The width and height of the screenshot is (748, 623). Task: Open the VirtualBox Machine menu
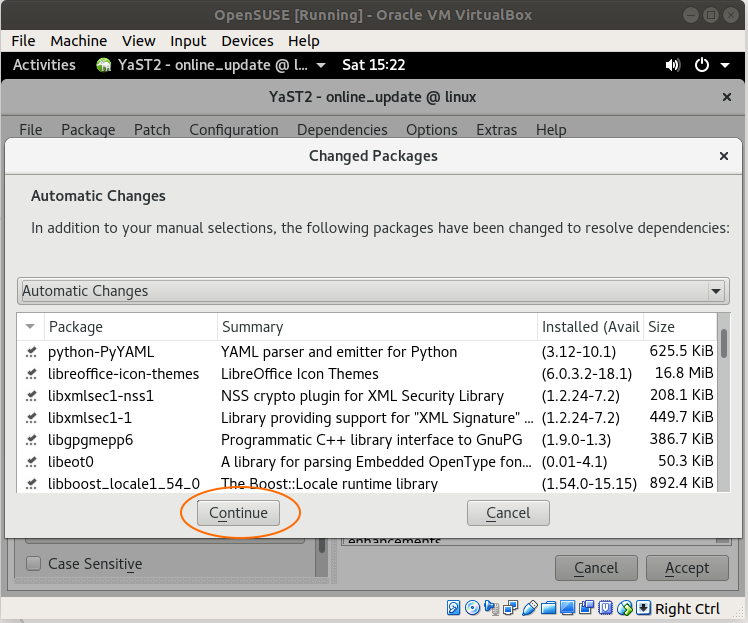point(79,41)
